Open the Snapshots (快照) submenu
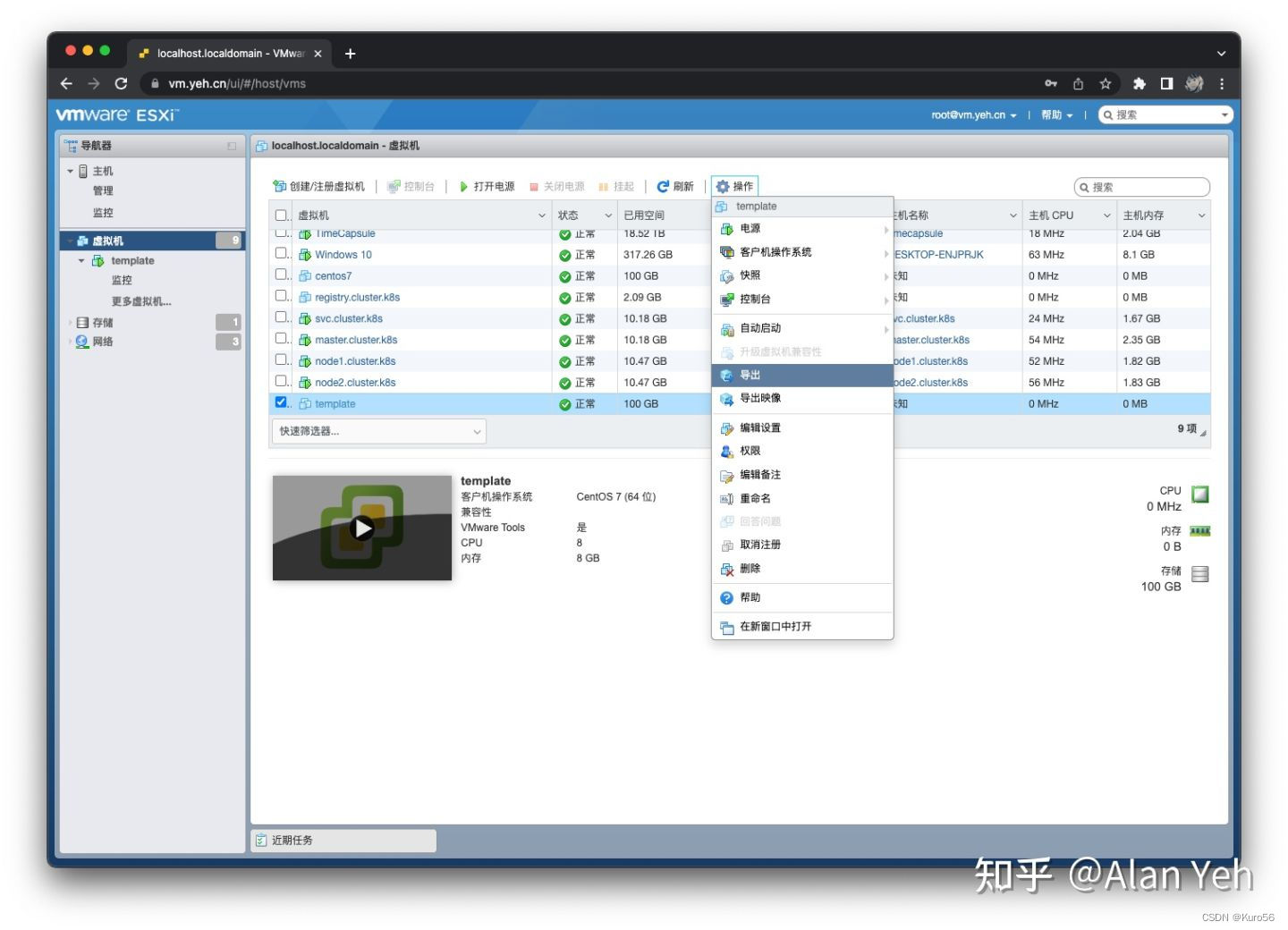Image resolution: width=1288 pixels, height=930 pixels. [802, 275]
